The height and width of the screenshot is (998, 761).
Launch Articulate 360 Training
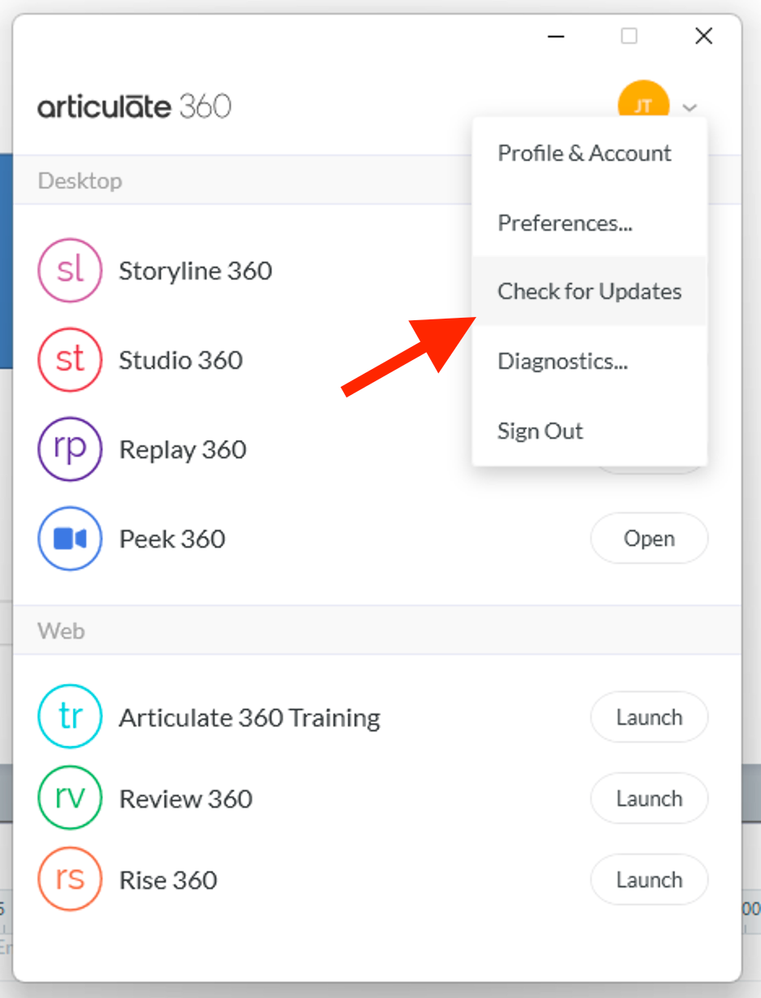649,718
